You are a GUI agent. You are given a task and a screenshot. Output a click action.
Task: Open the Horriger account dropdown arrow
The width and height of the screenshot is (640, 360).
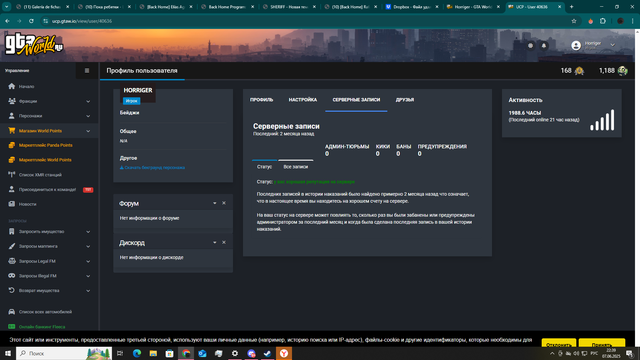tap(612, 45)
